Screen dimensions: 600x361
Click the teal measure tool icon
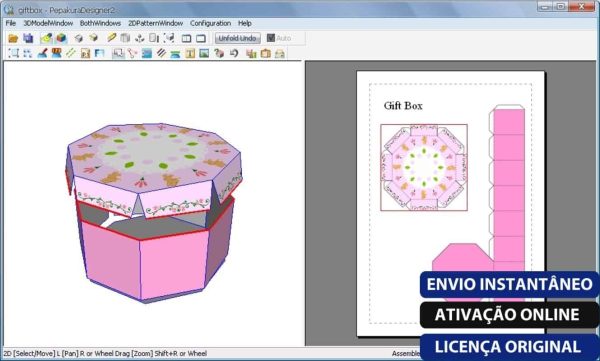click(175, 54)
